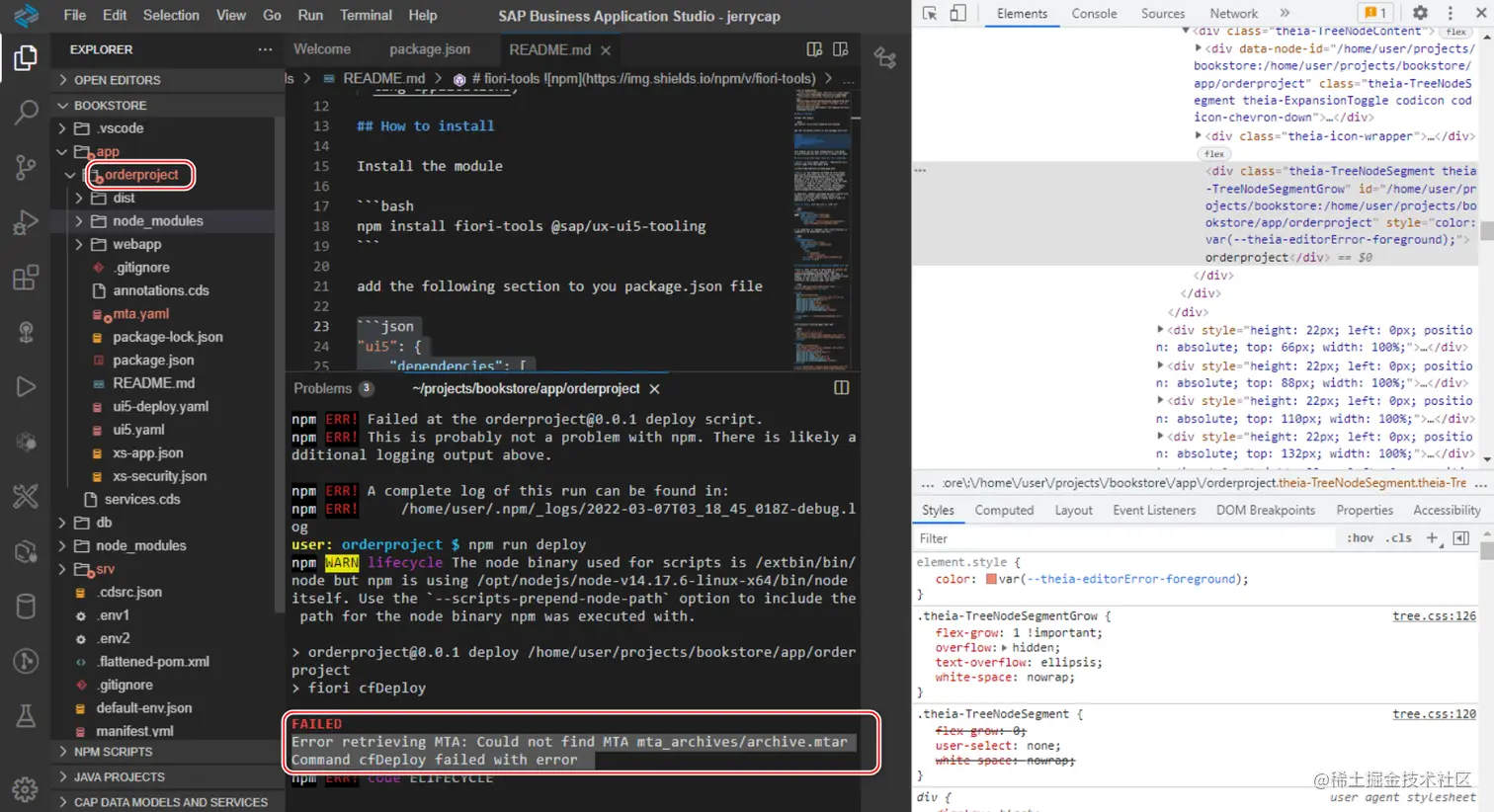This screenshot has width=1494, height=812.
Task: Toggle the computed styles sidebar icon
Action: coord(1461,538)
